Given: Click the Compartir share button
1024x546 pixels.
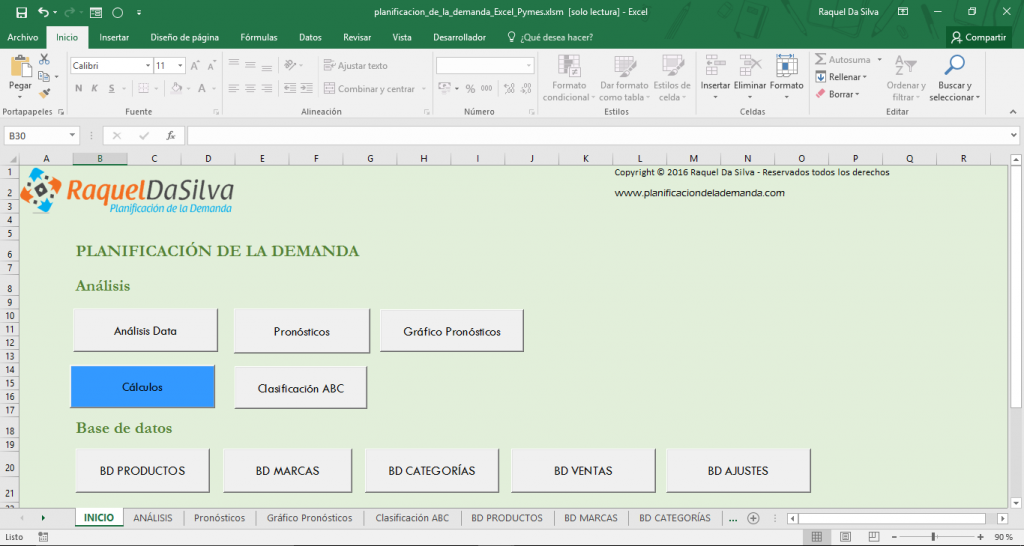Looking at the screenshot, I should [x=979, y=37].
